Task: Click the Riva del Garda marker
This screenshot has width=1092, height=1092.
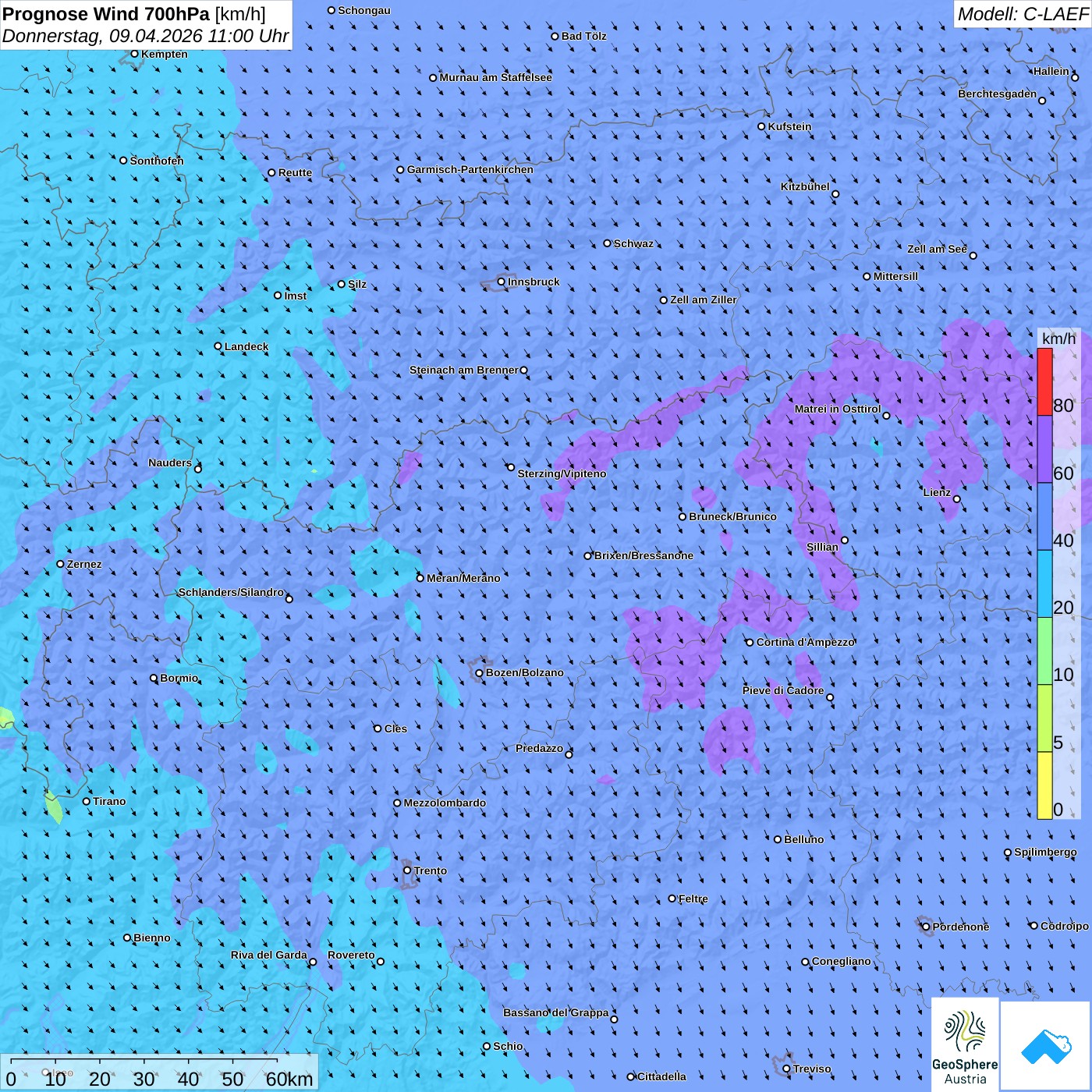Action: [314, 963]
